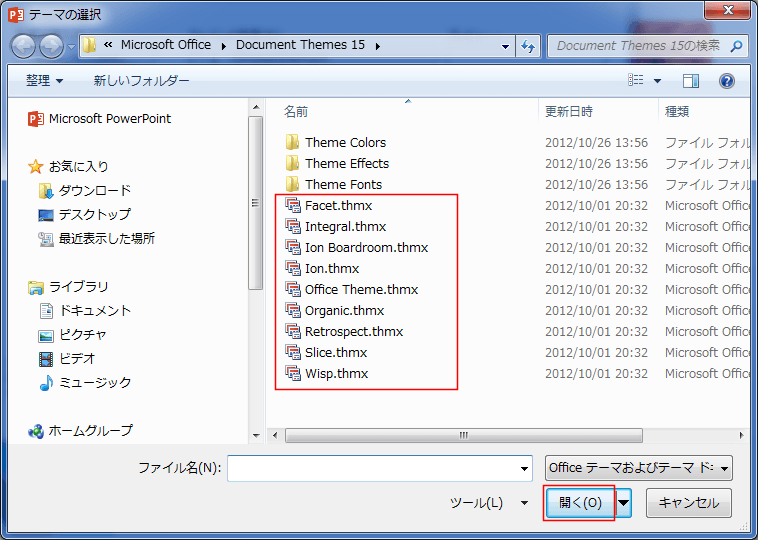This screenshot has width=758, height=540.
Task: Open ドキュメント library in navigation pane
Action: point(85,311)
